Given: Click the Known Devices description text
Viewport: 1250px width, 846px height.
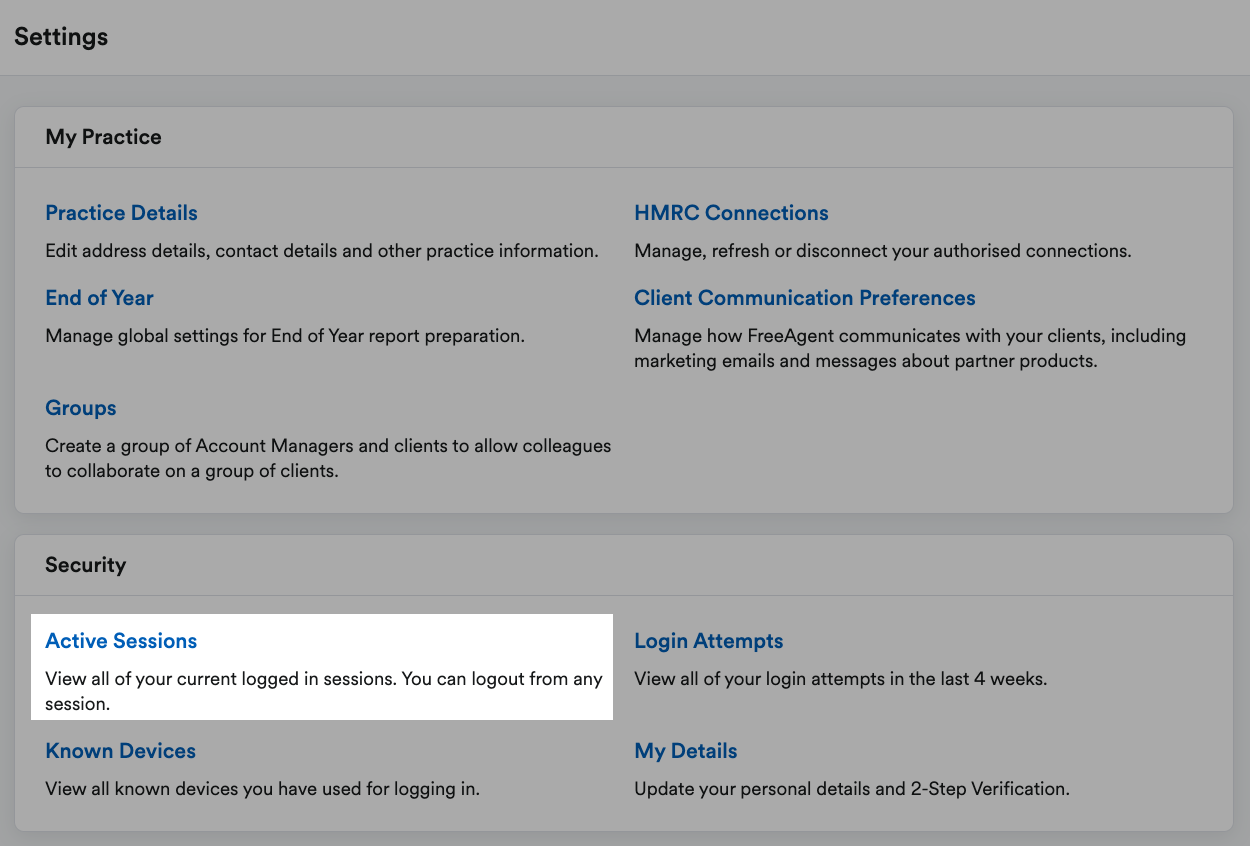Looking at the screenshot, I should pyautogui.click(x=262, y=788).
